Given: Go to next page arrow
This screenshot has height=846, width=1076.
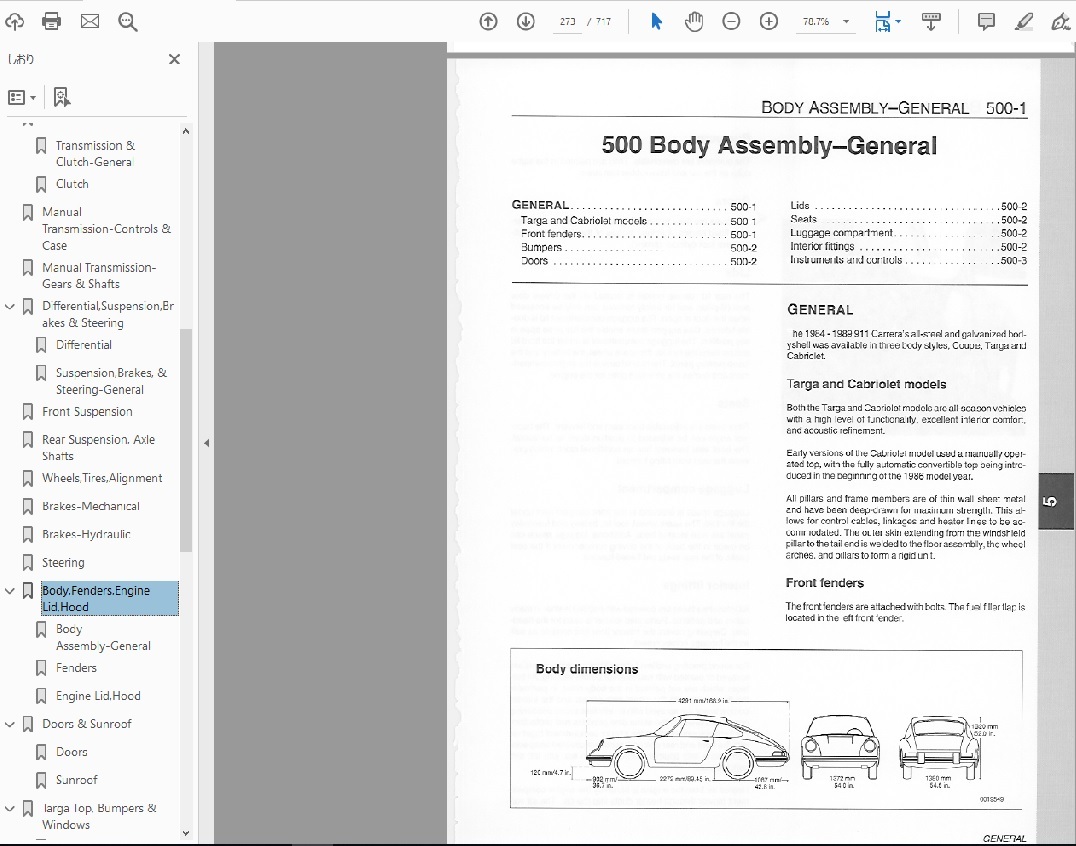Looking at the screenshot, I should pos(526,22).
